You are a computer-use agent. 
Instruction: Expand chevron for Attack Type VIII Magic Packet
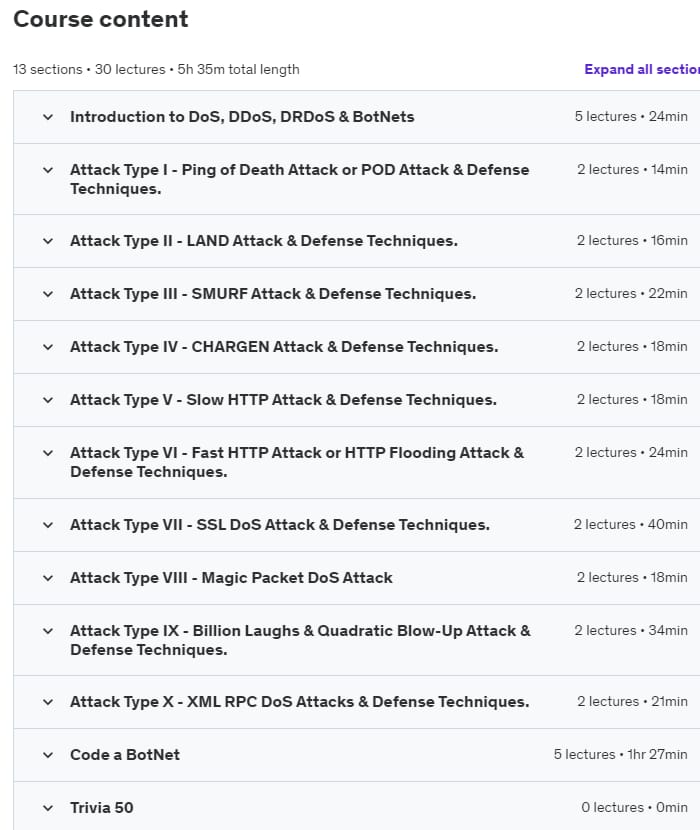(48, 578)
